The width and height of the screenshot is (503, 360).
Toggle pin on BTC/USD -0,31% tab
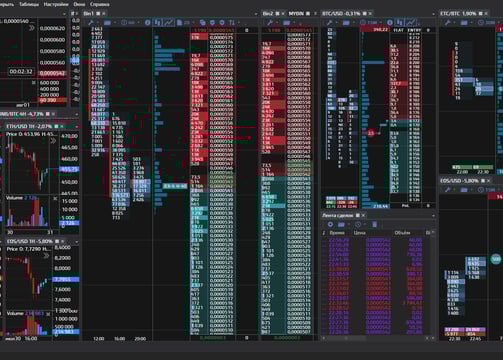pos(365,13)
